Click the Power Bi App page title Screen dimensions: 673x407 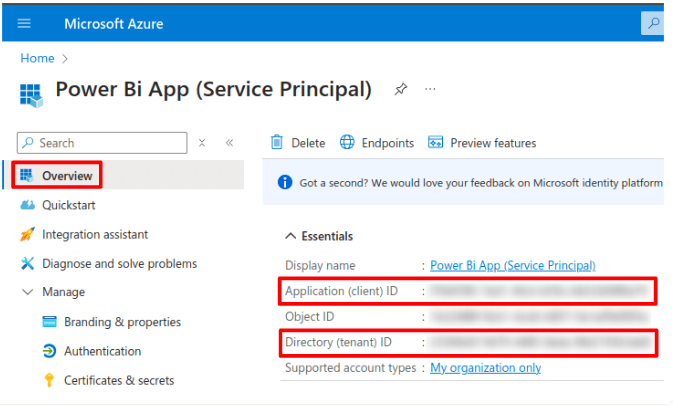213,90
